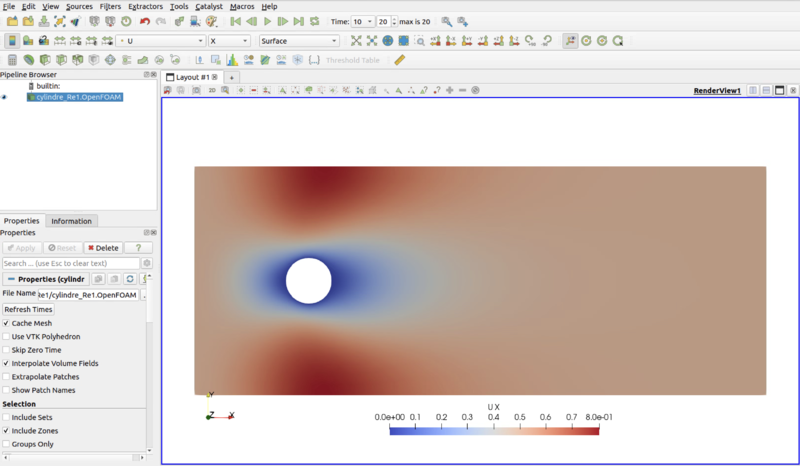The image size is (800, 466).
Task: Click the yellow Ruler icon
Action: pos(399,60)
